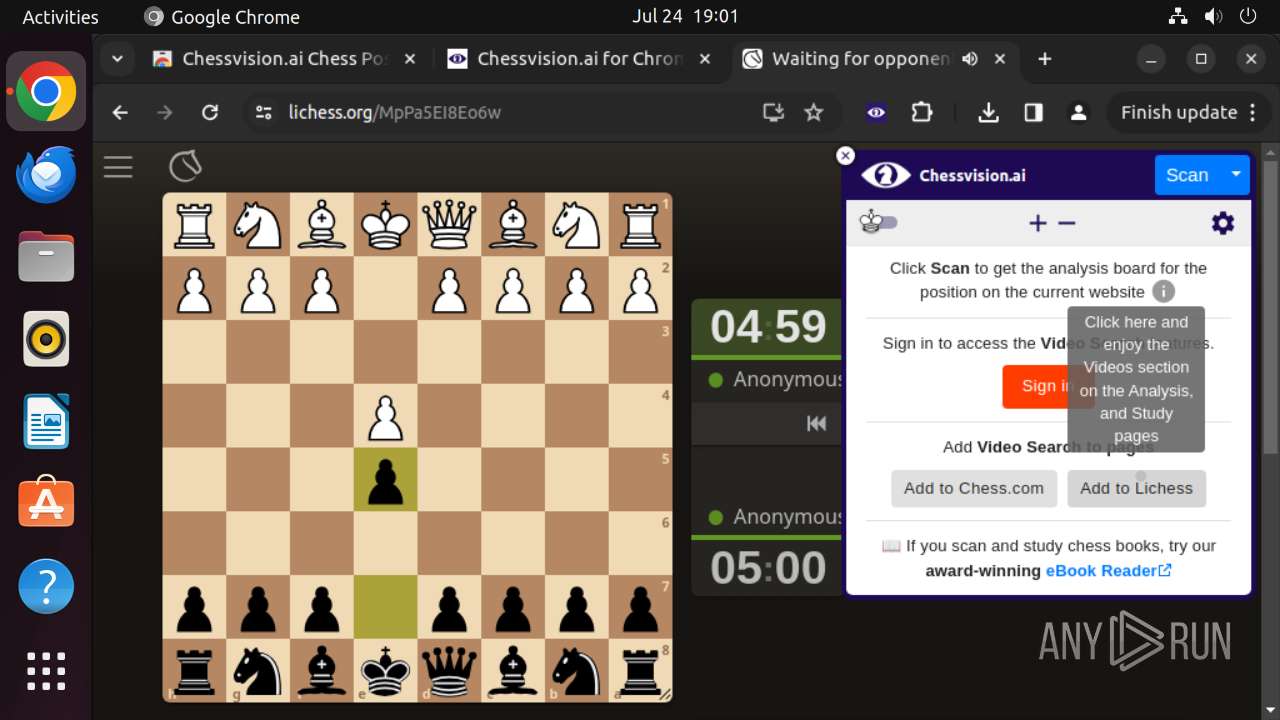The image size is (1280, 720).
Task: Toggle the king color switch
Action: click(x=879, y=223)
